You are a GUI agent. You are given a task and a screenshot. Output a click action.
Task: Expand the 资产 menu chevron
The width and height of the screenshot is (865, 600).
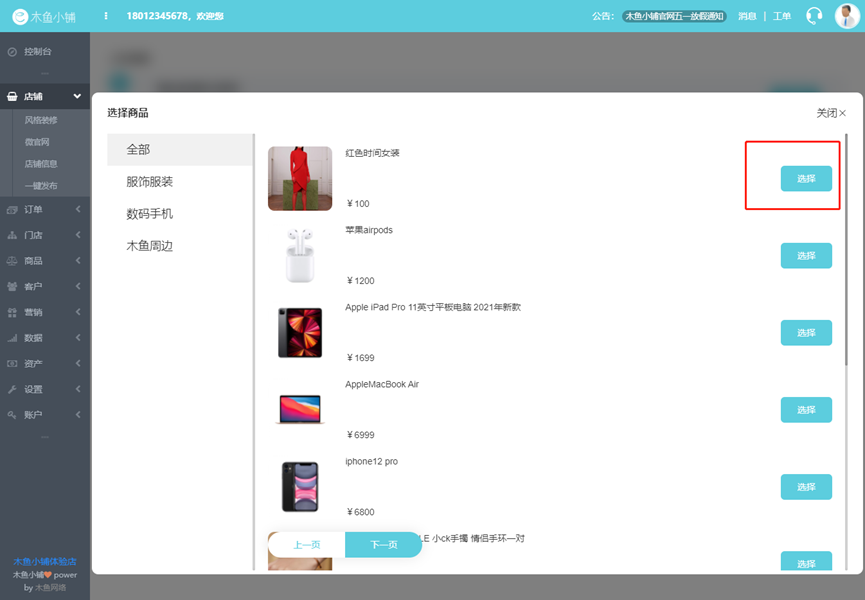[x=78, y=363]
